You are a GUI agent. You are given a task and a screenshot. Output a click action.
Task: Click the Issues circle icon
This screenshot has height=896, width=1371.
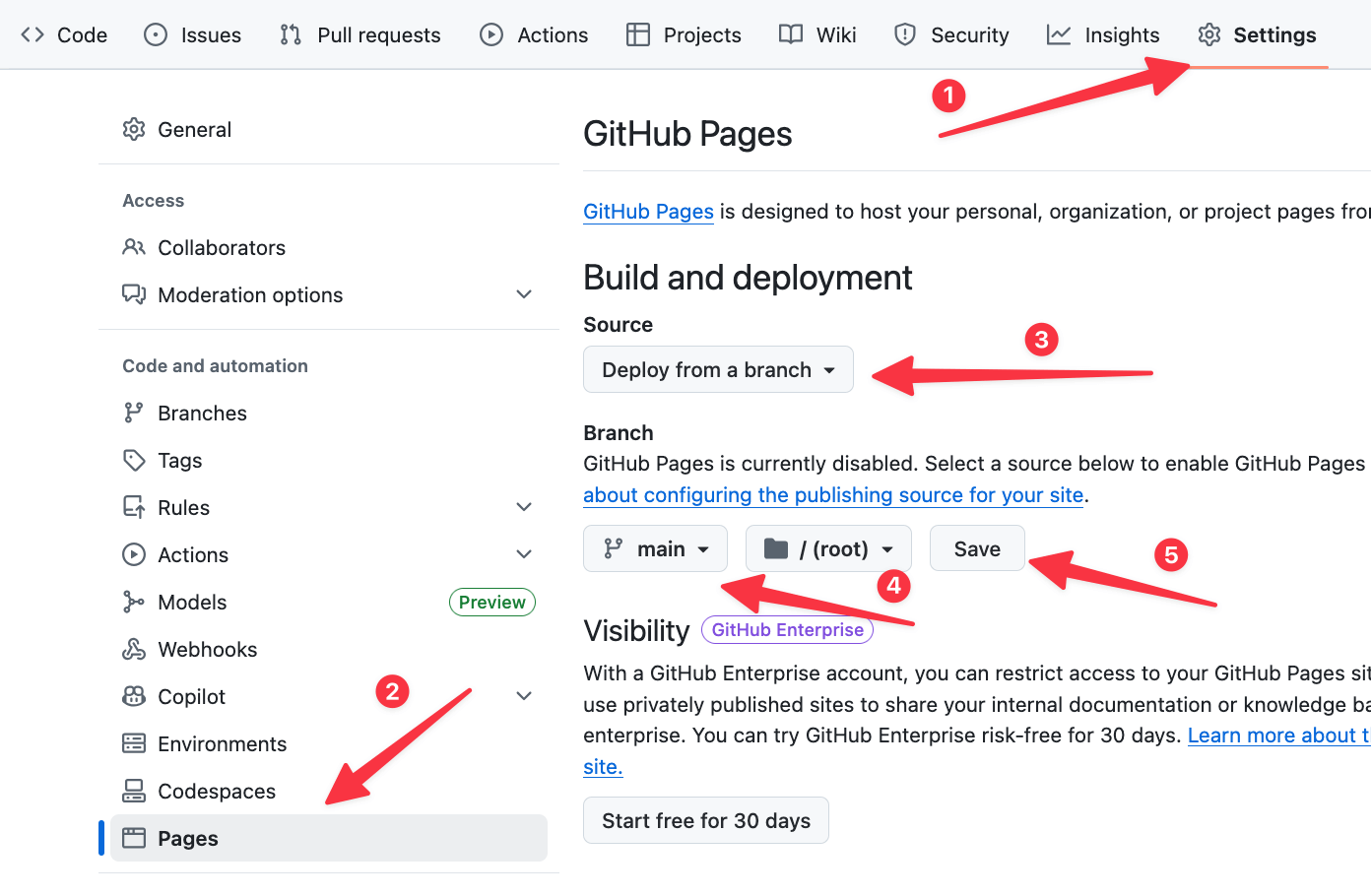pyautogui.click(x=156, y=34)
